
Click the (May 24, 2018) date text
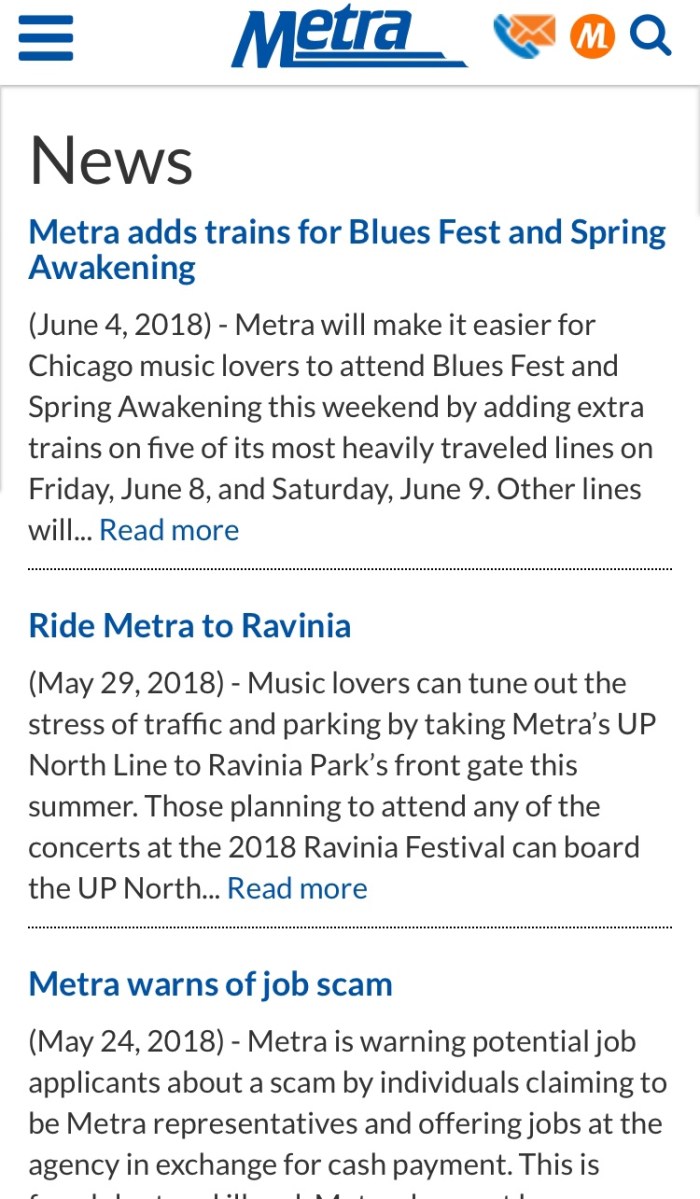coord(126,1041)
